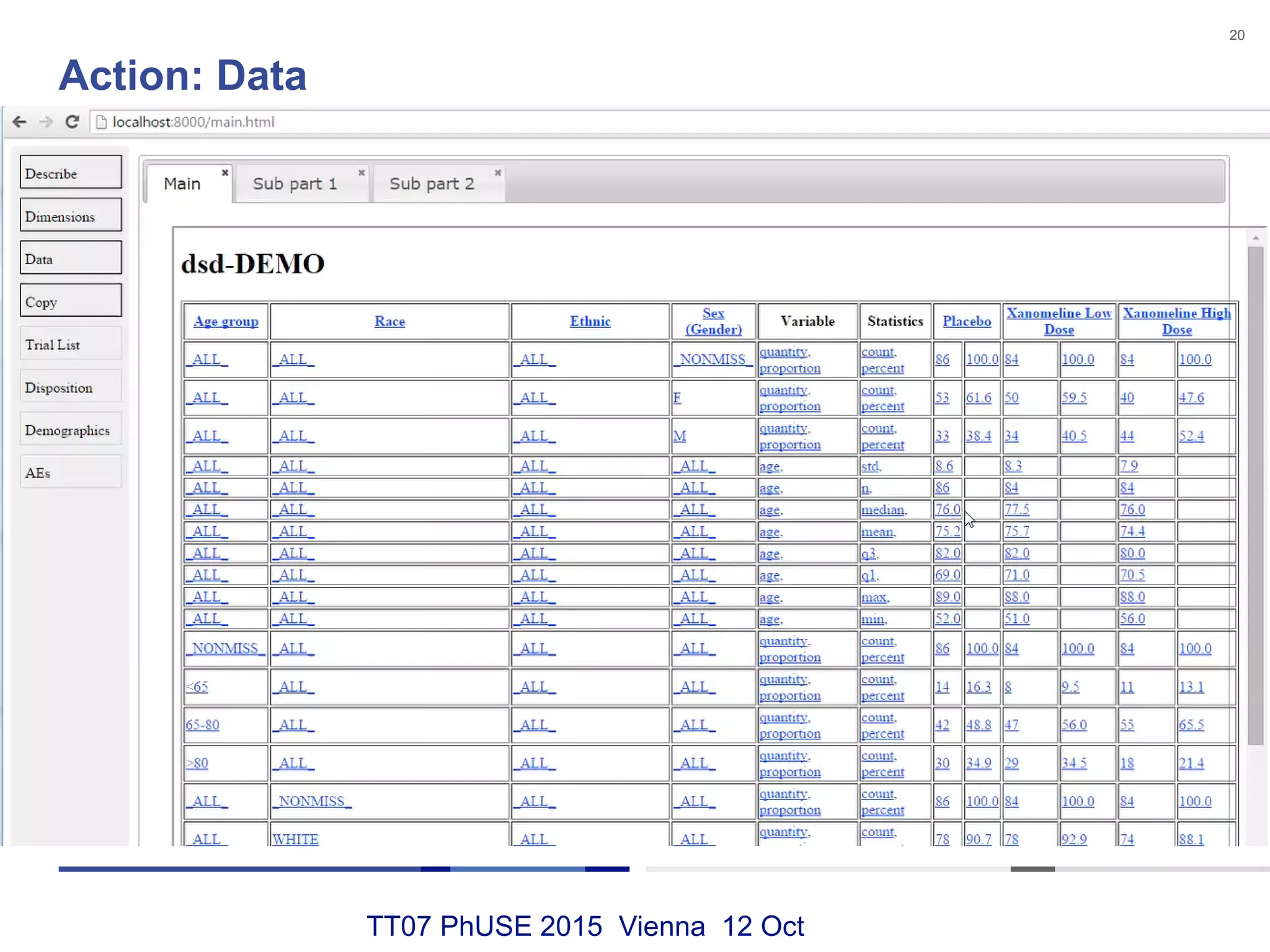The width and height of the screenshot is (1270, 952).
Task: Click the <65 age group link
Action: pyautogui.click(x=197, y=687)
